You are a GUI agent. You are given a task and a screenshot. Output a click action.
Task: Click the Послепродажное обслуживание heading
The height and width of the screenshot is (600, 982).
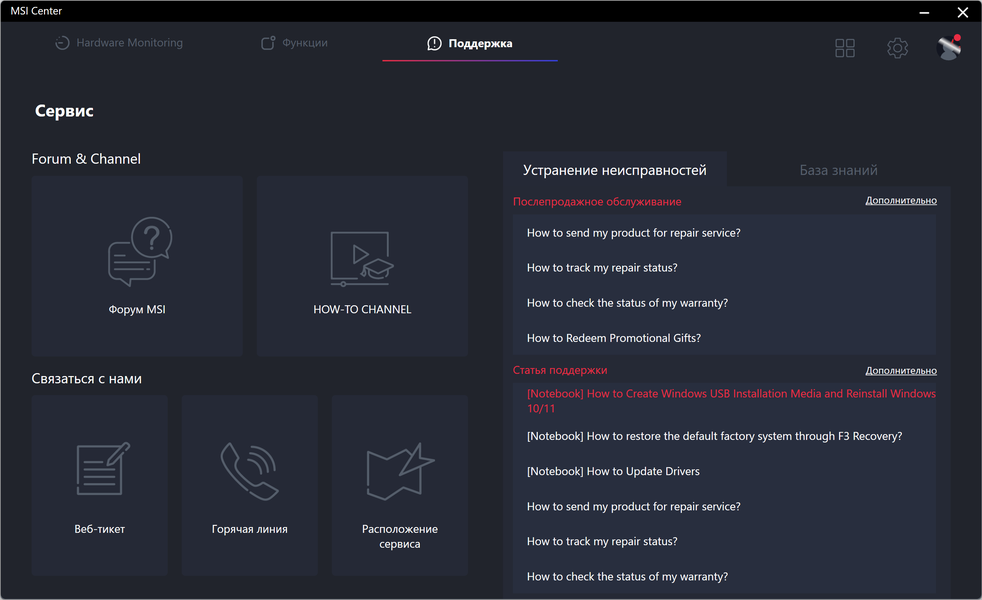click(597, 202)
